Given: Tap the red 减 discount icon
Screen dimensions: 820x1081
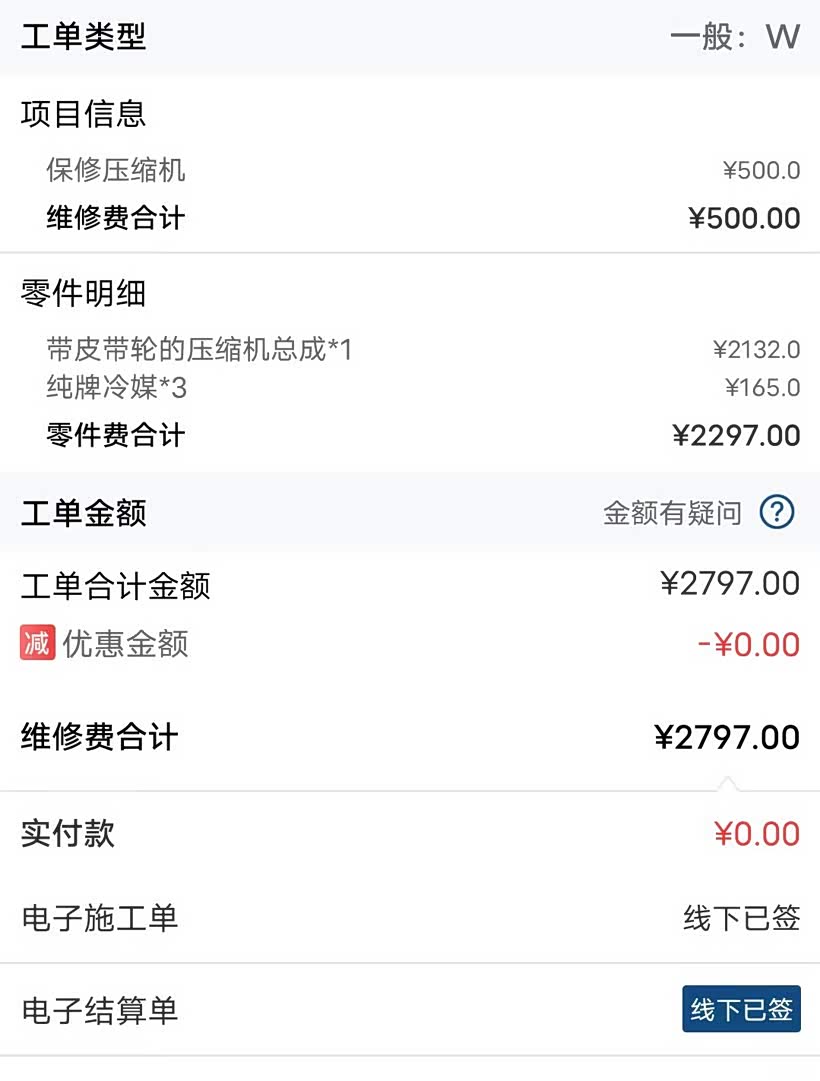Looking at the screenshot, I should pyautogui.click(x=37, y=643).
